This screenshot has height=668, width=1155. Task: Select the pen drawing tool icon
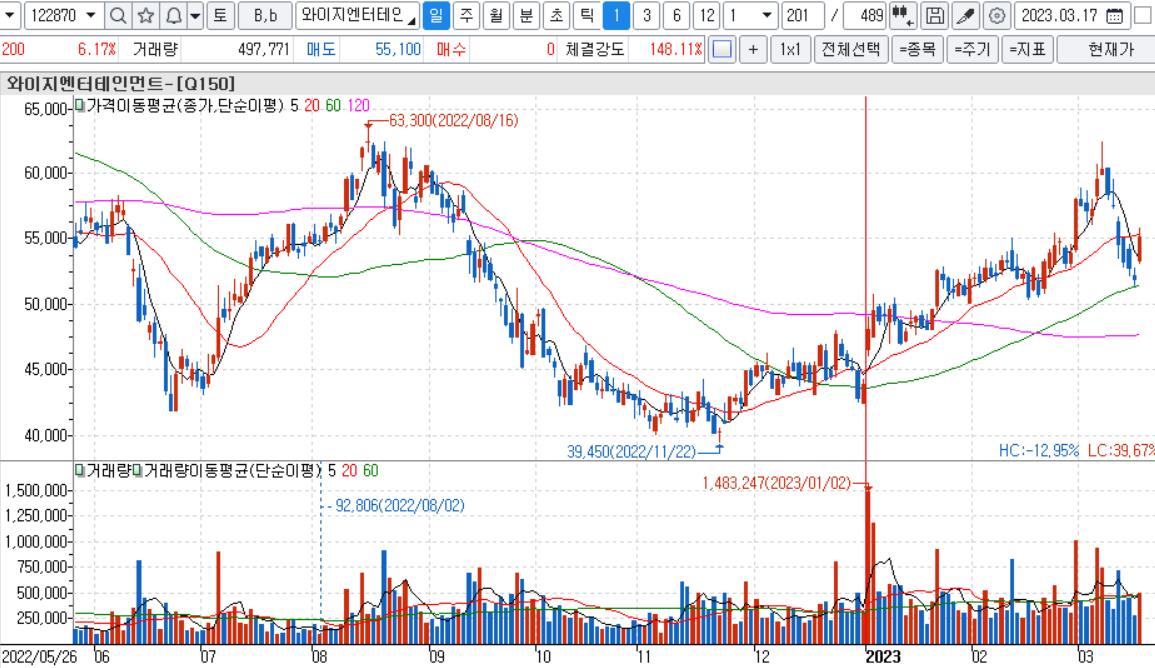965,15
